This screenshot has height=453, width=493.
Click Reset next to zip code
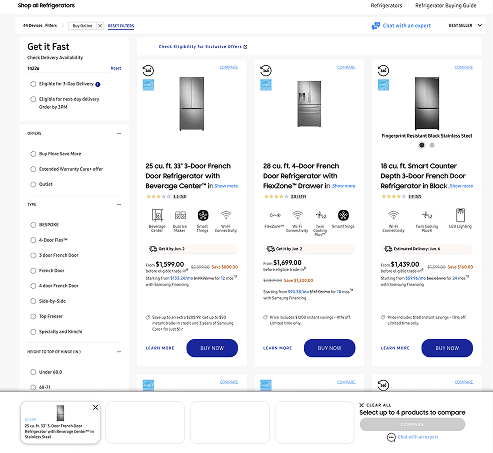coord(116,68)
